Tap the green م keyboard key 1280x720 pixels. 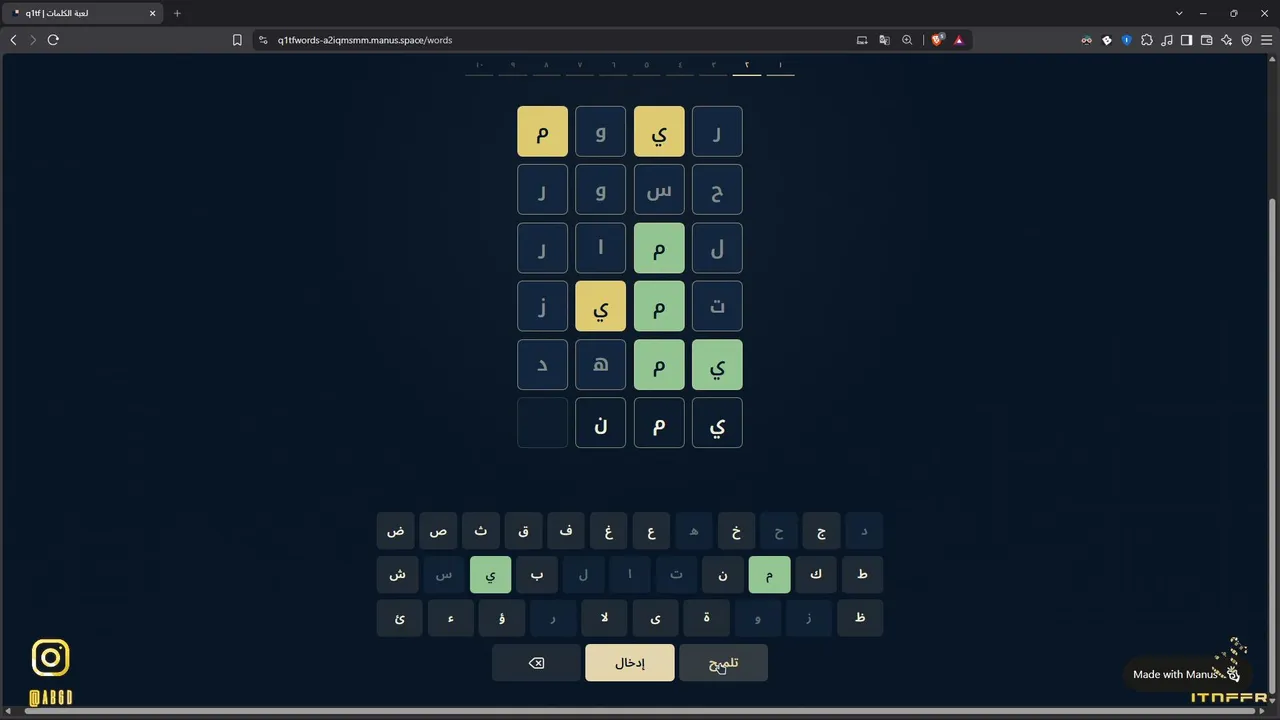pyautogui.click(x=769, y=575)
